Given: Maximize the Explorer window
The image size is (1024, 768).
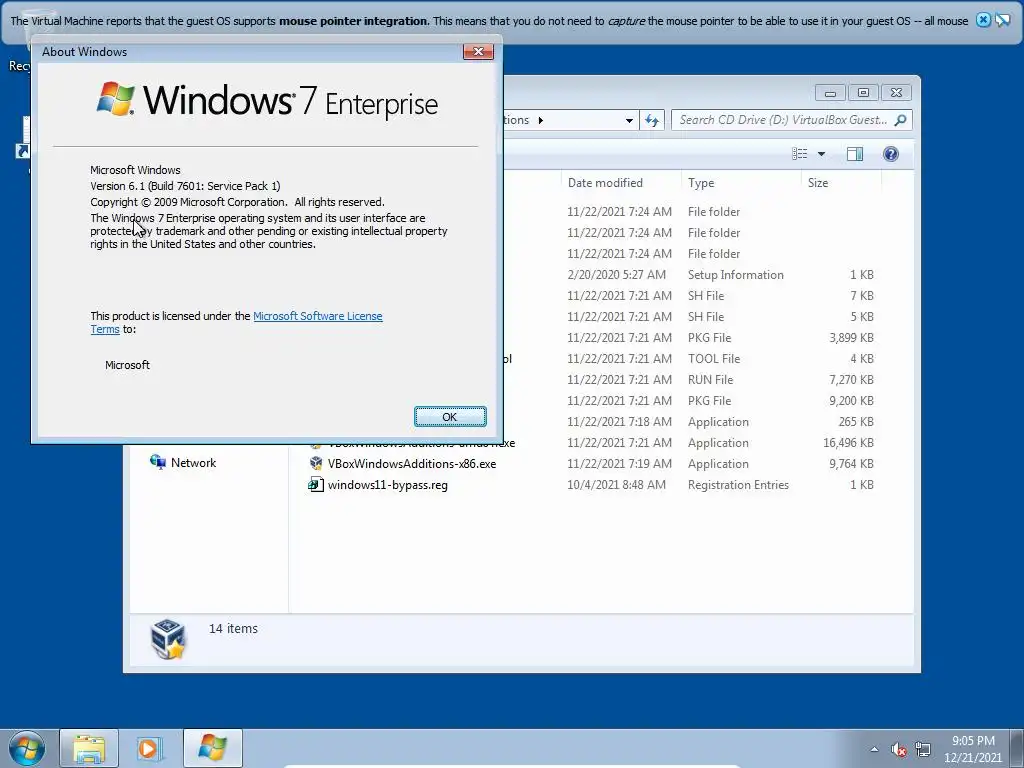Looking at the screenshot, I should pos(863,93).
